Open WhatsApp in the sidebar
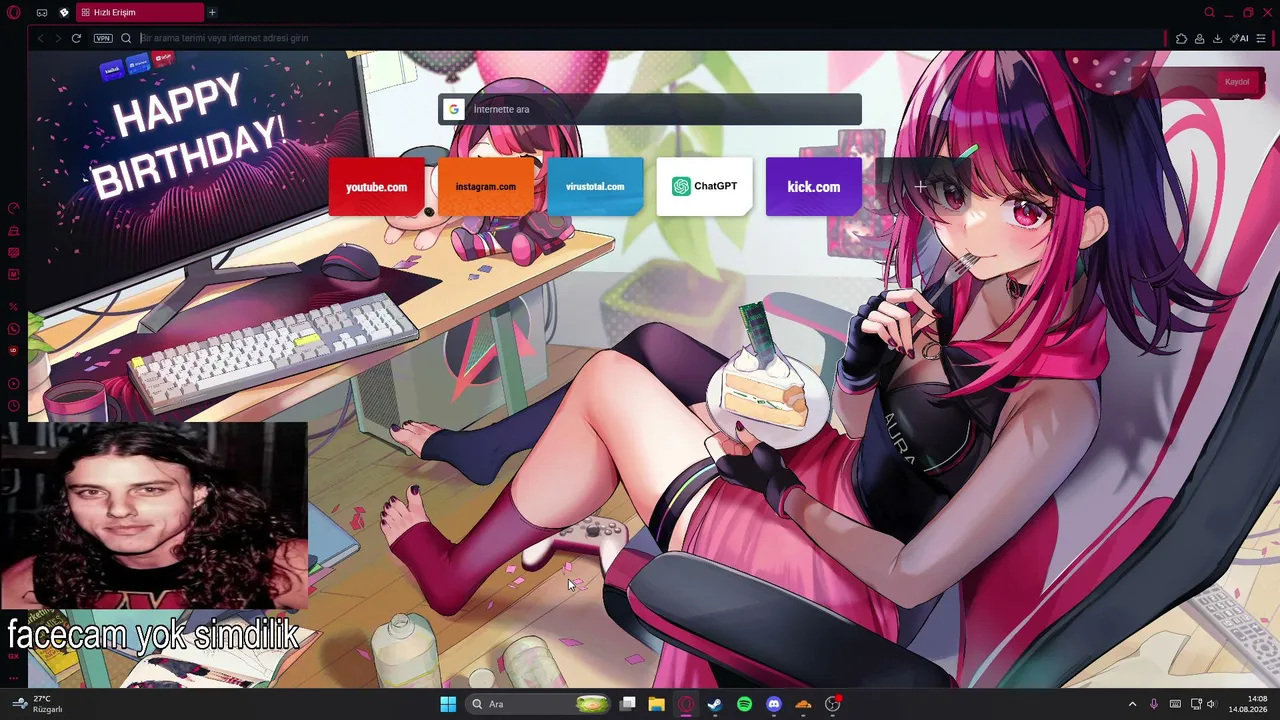Viewport: 1280px width, 720px height. (x=13, y=329)
